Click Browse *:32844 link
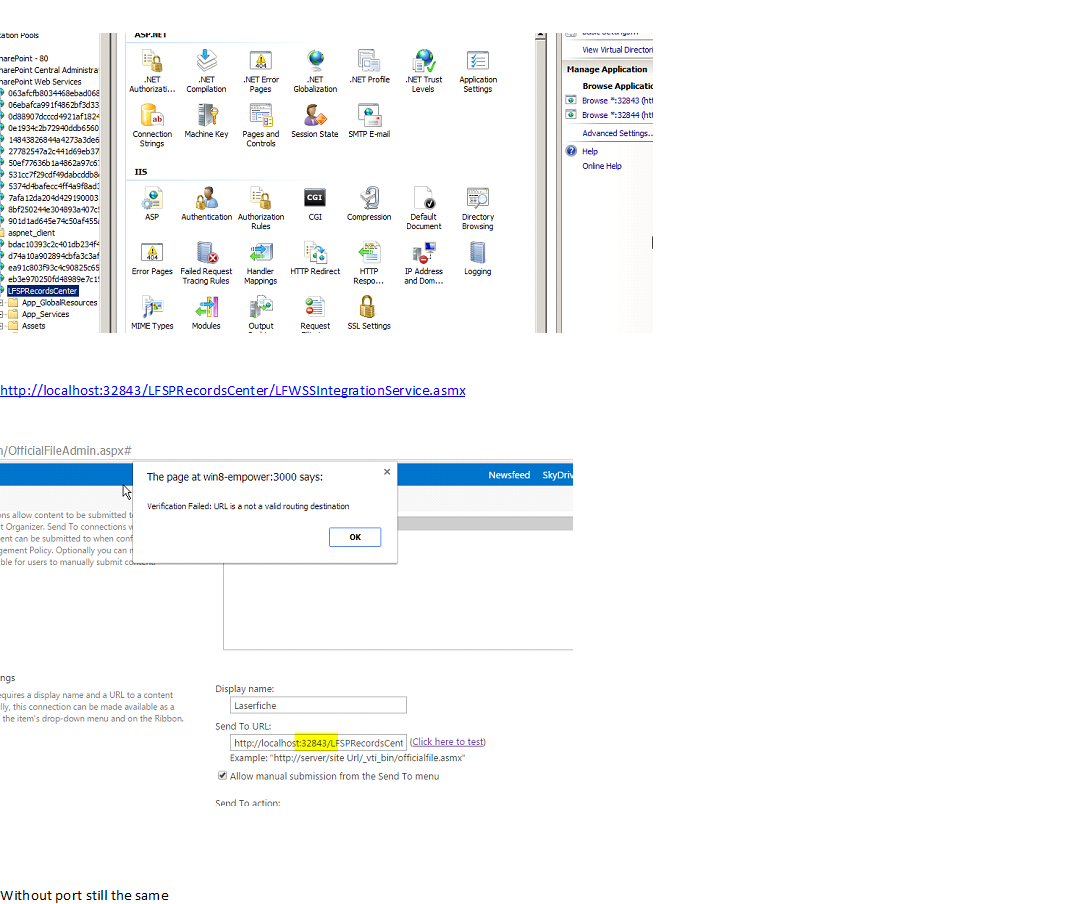This screenshot has height=904, width=1066. [617, 116]
